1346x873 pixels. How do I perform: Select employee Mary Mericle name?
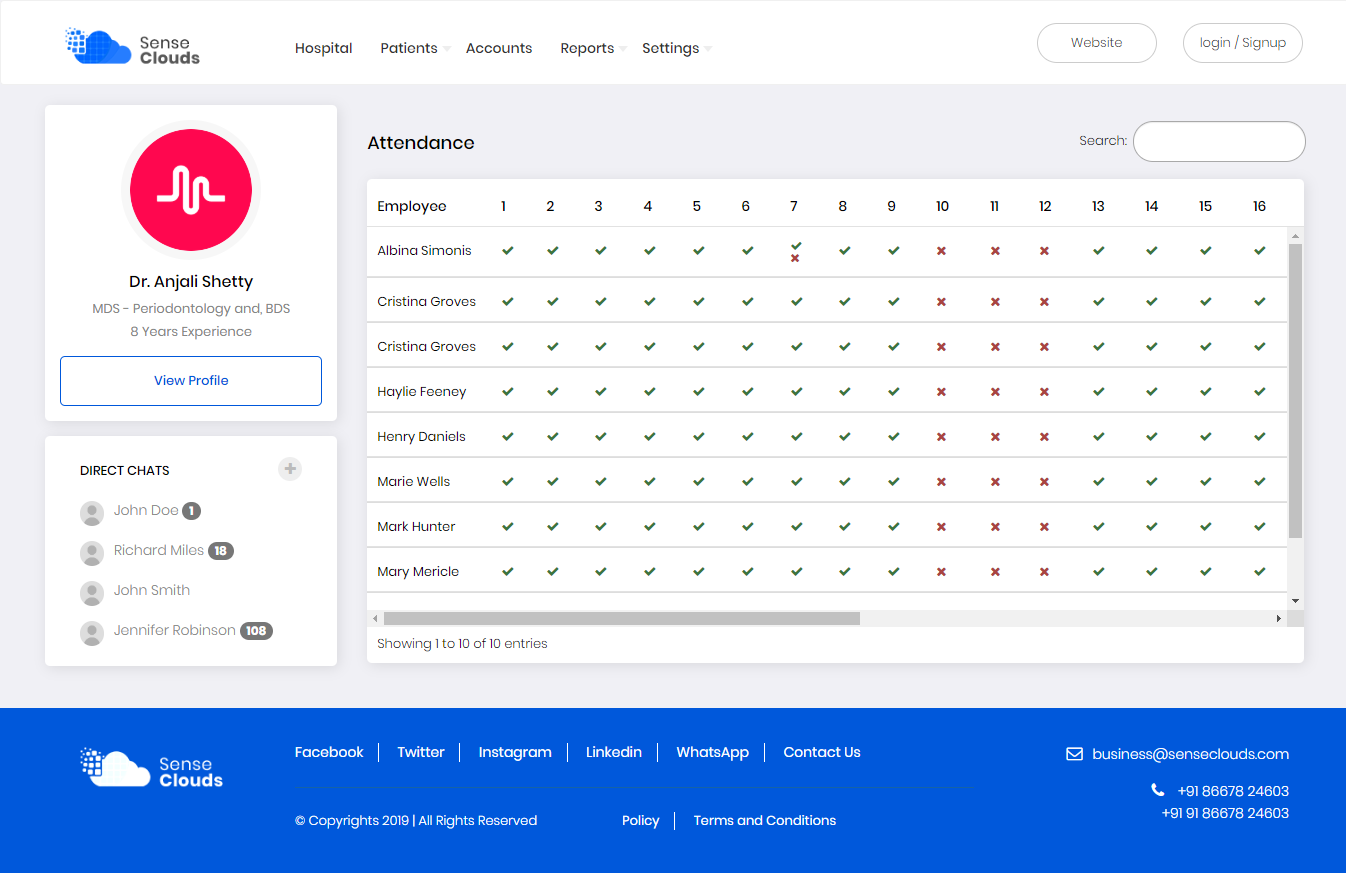coord(418,572)
